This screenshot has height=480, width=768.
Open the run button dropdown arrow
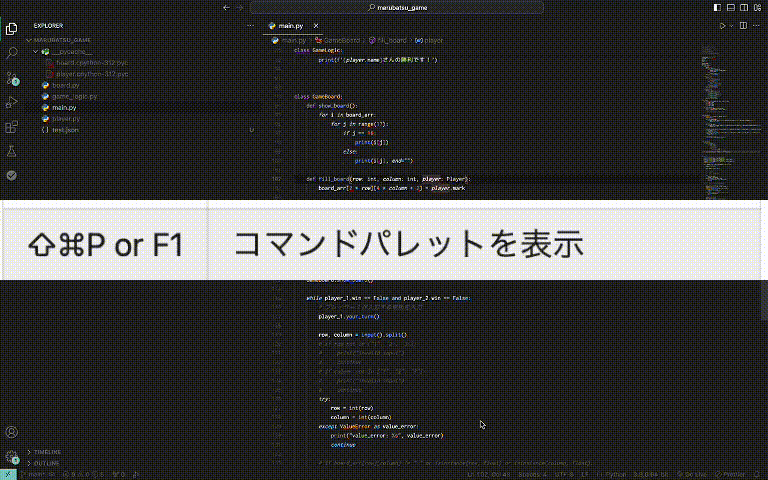click(731, 25)
